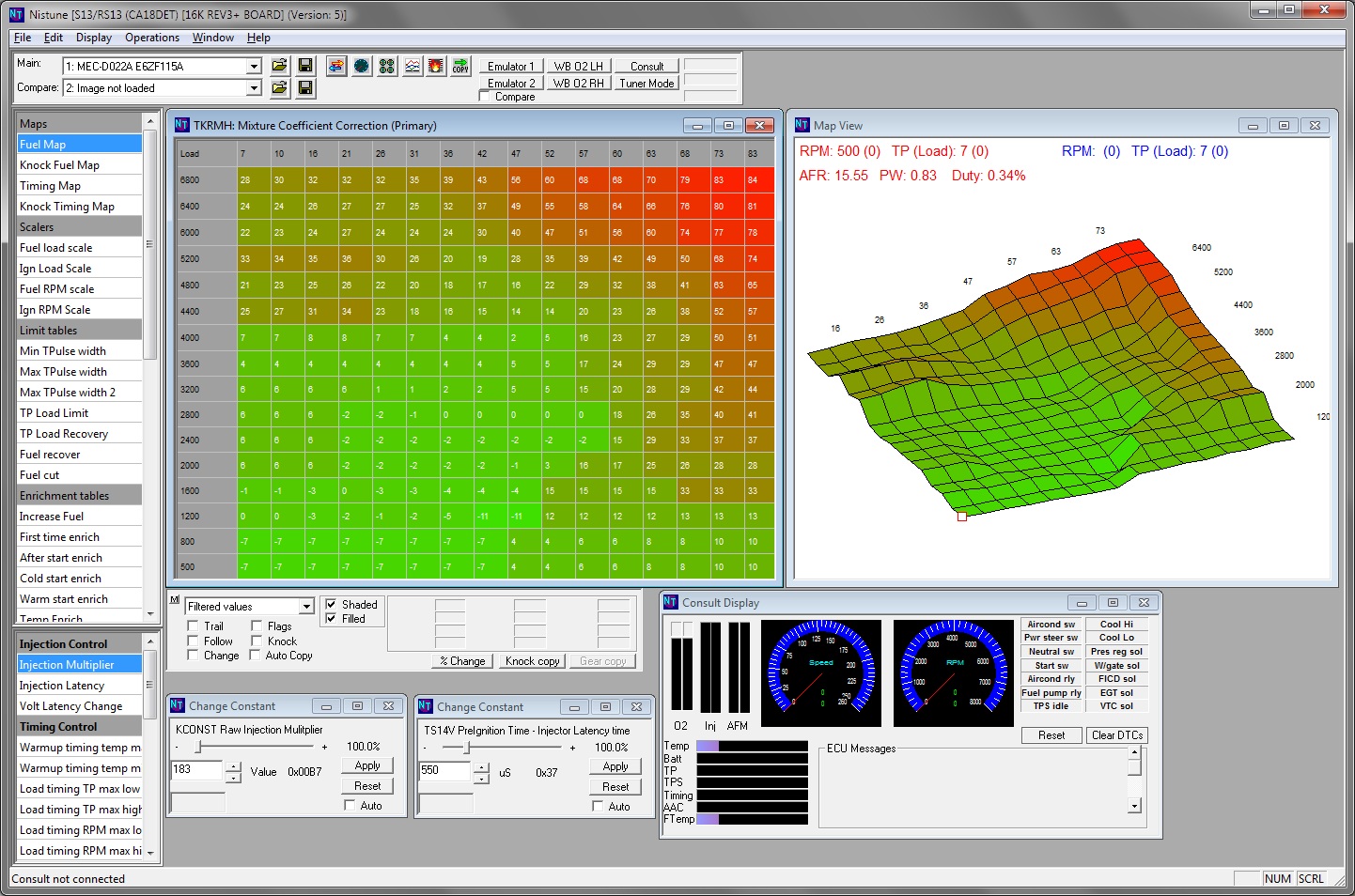Viewport: 1355px width, 896px height.
Task: Click NT icon in TKRMH window title
Action: click(x=181, y=125)
